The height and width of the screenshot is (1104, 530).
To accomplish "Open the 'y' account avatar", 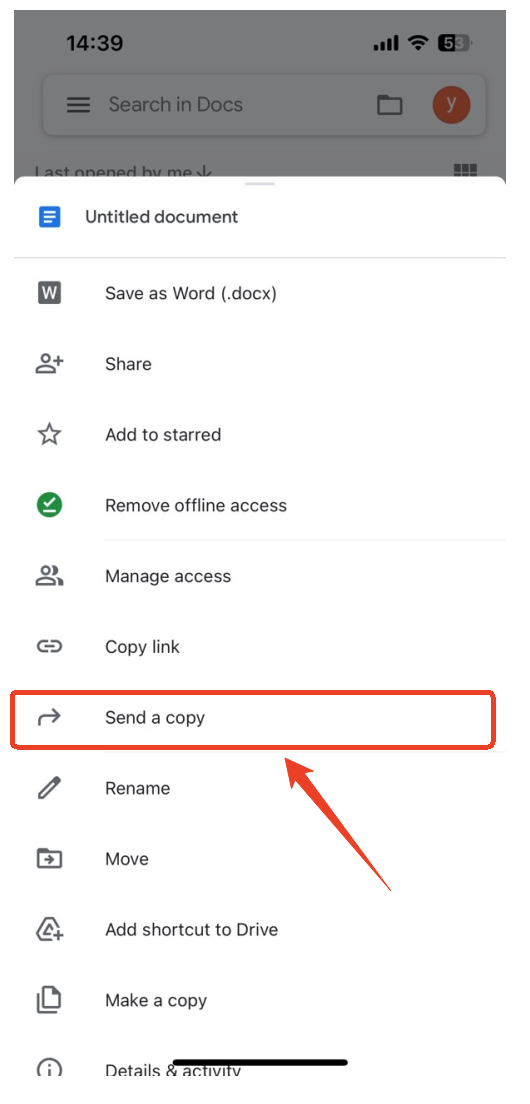I will pyautogui.click(x=451, y=105).
